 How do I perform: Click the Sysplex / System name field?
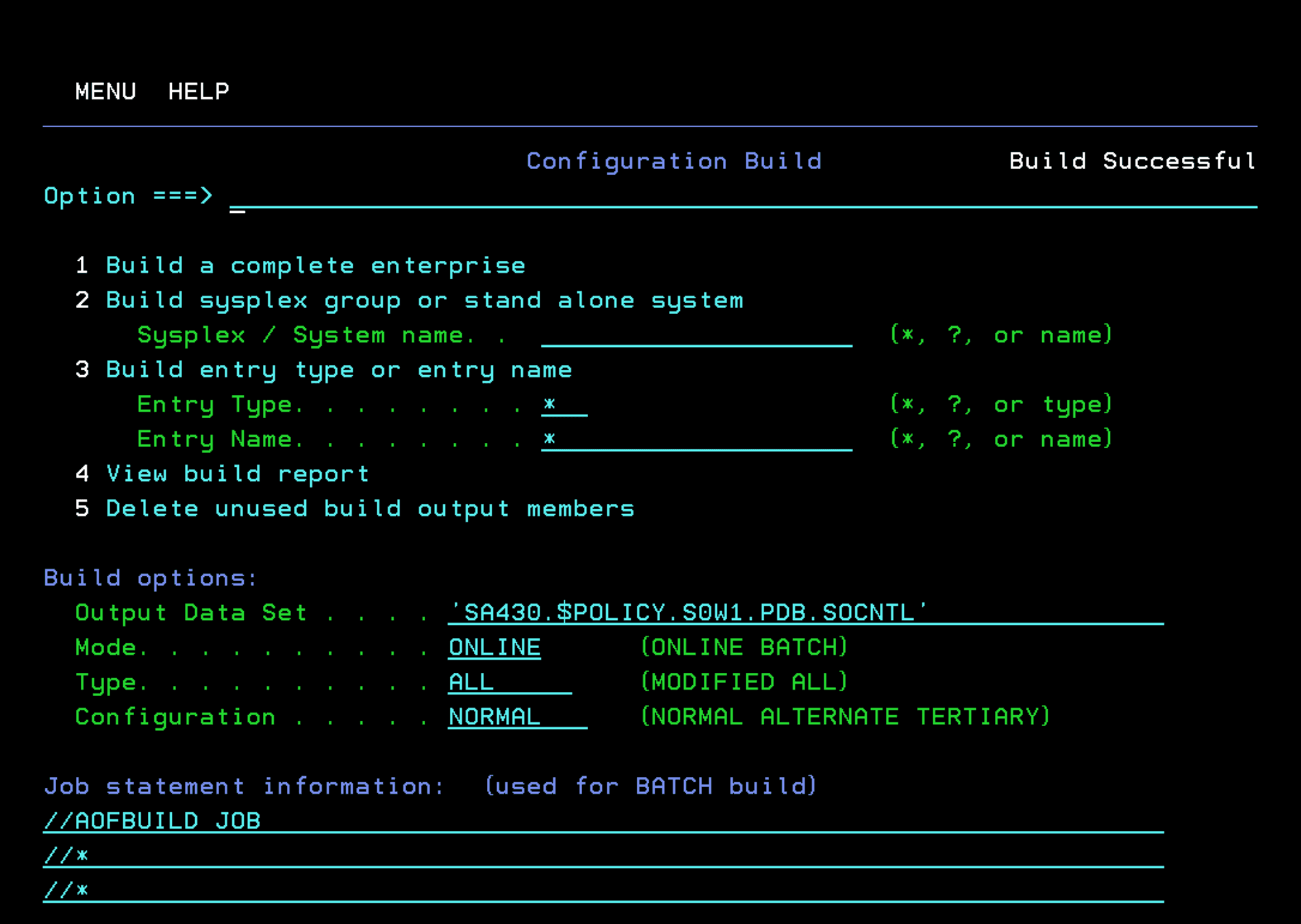click(696, 335)
